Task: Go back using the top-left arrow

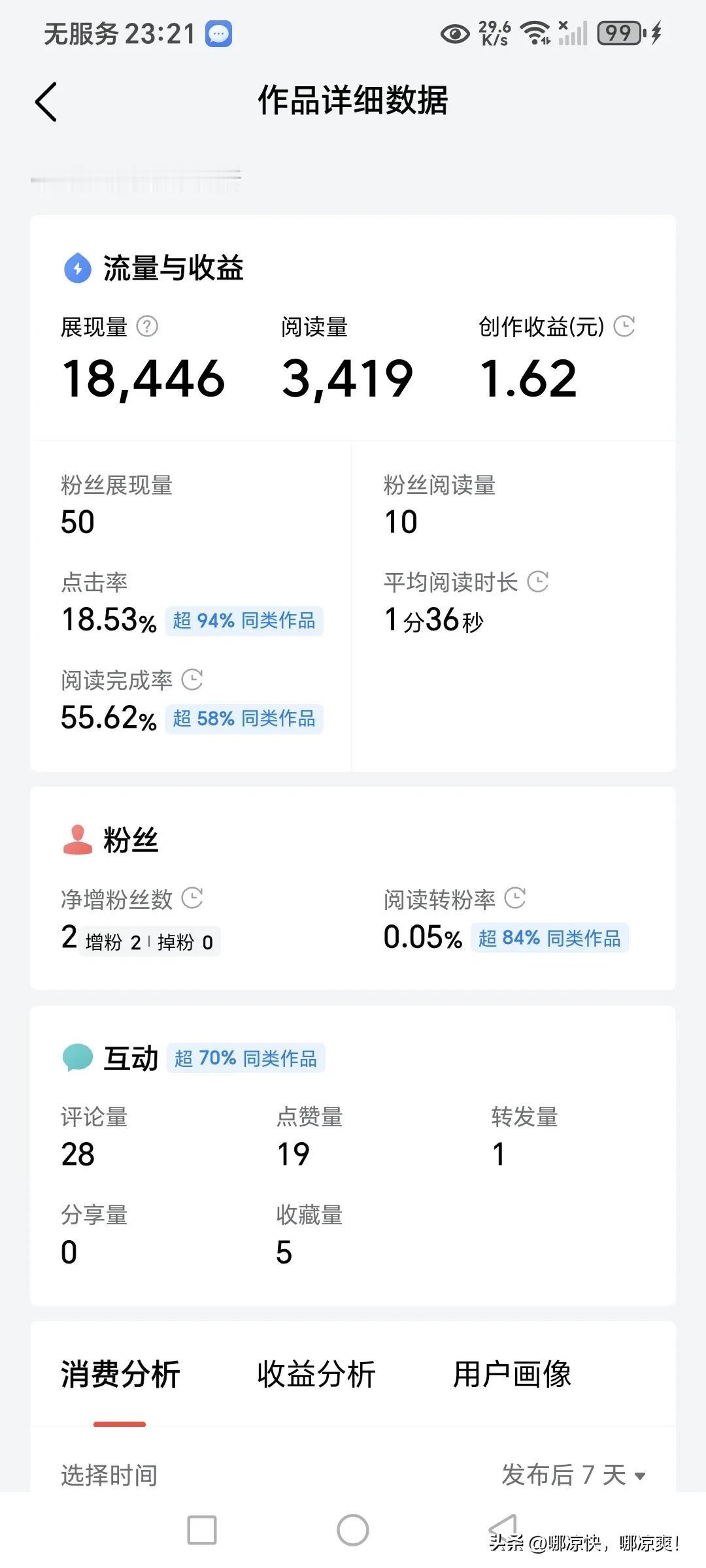Action: tap(46, 101)
